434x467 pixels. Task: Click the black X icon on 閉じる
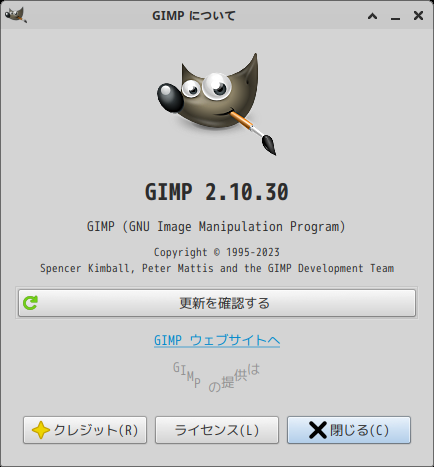(x=317, y=430)
